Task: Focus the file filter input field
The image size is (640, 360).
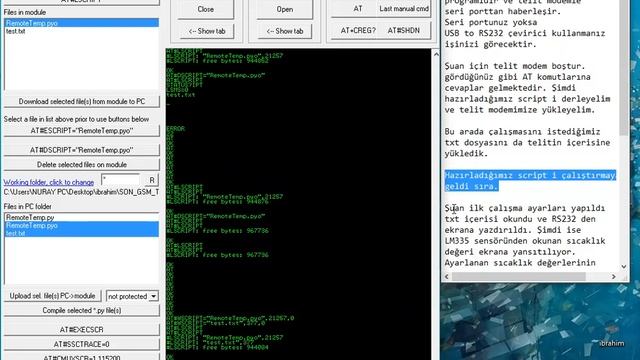Action: 120,180
